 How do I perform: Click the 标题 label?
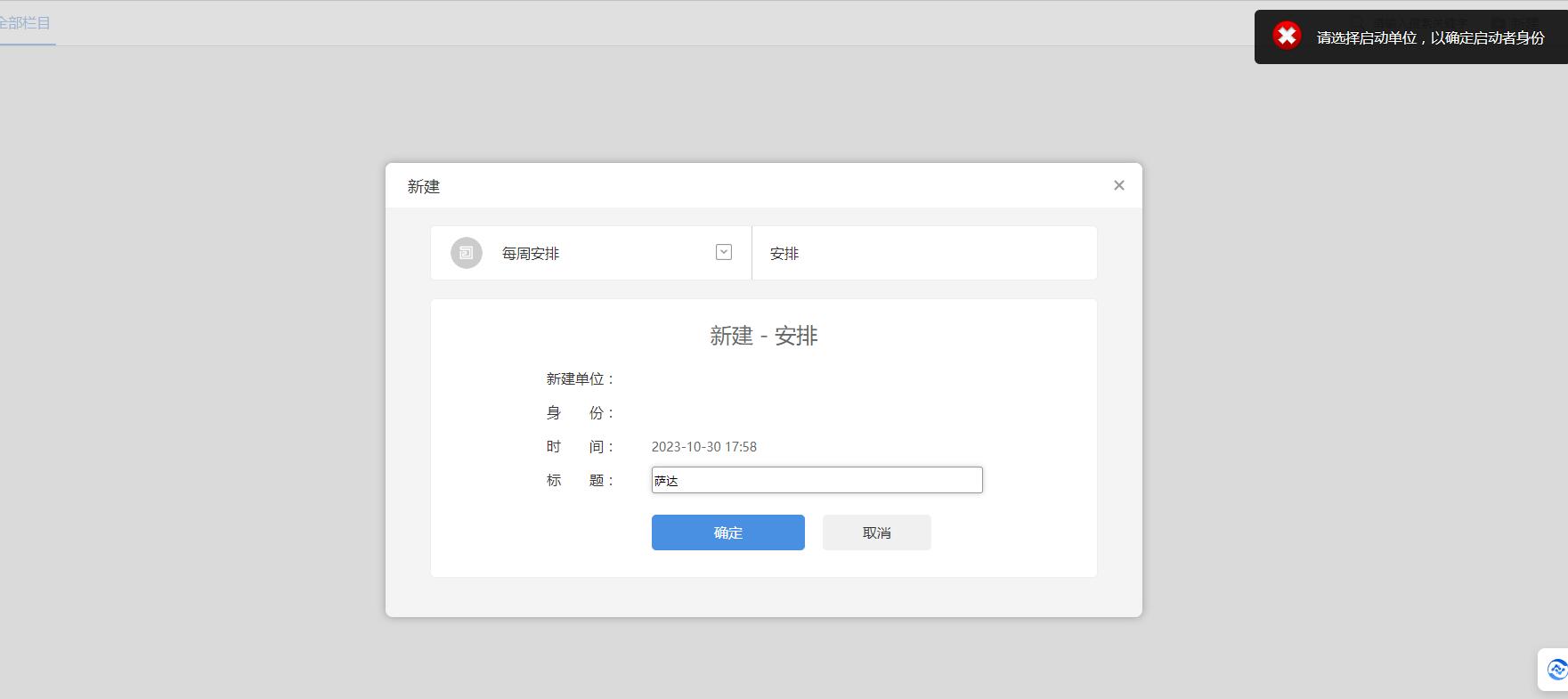580,481
